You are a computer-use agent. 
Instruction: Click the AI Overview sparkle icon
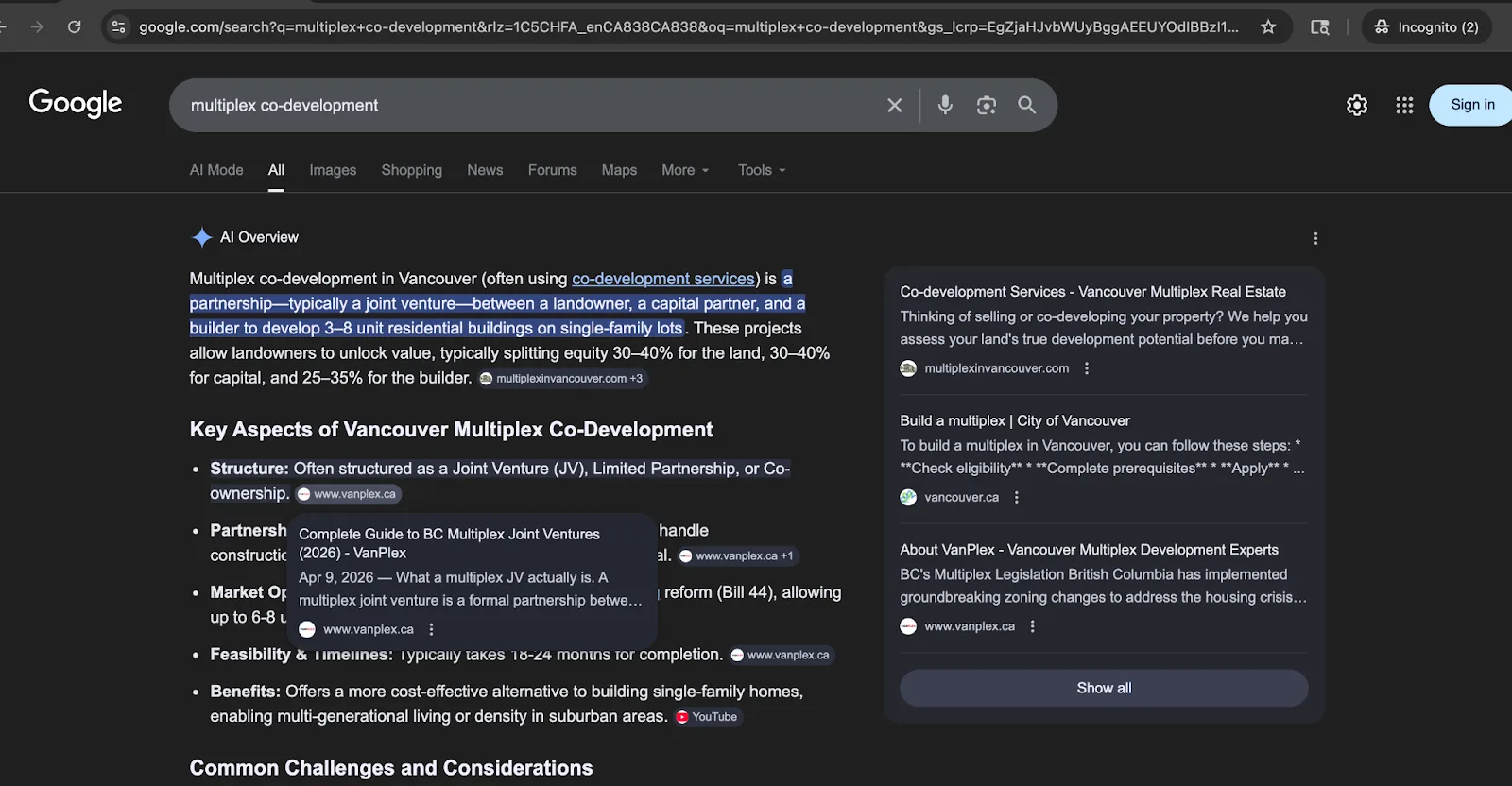(201, 237)
